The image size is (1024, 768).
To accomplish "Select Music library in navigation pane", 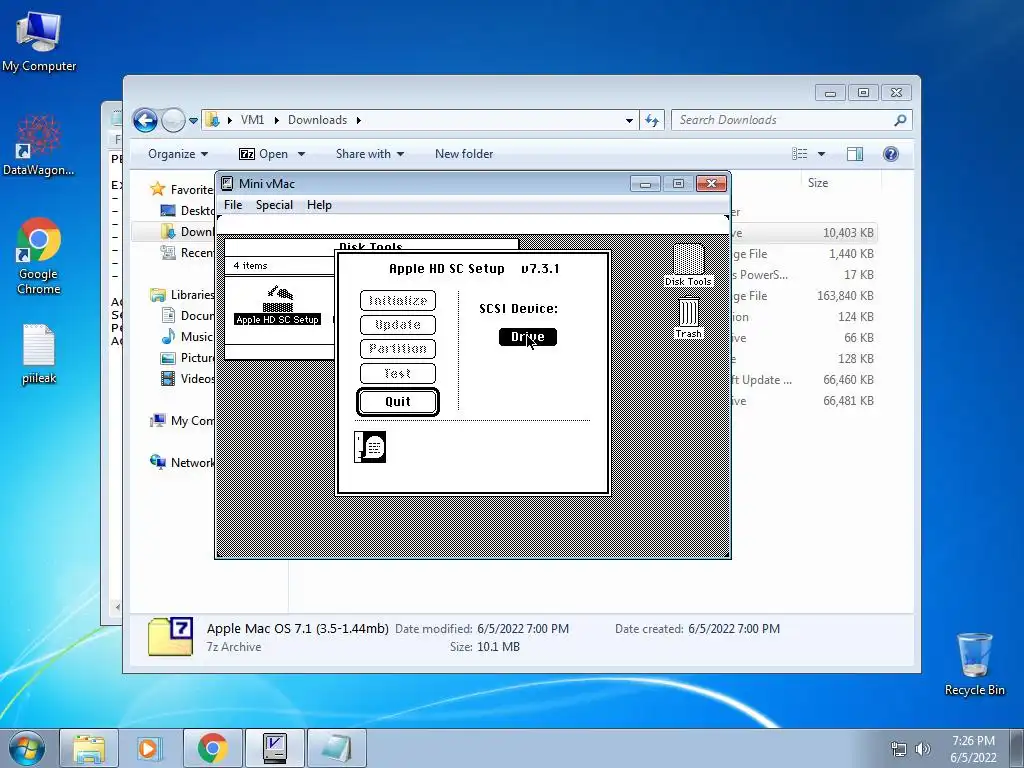I will click(x=187, y=336).
